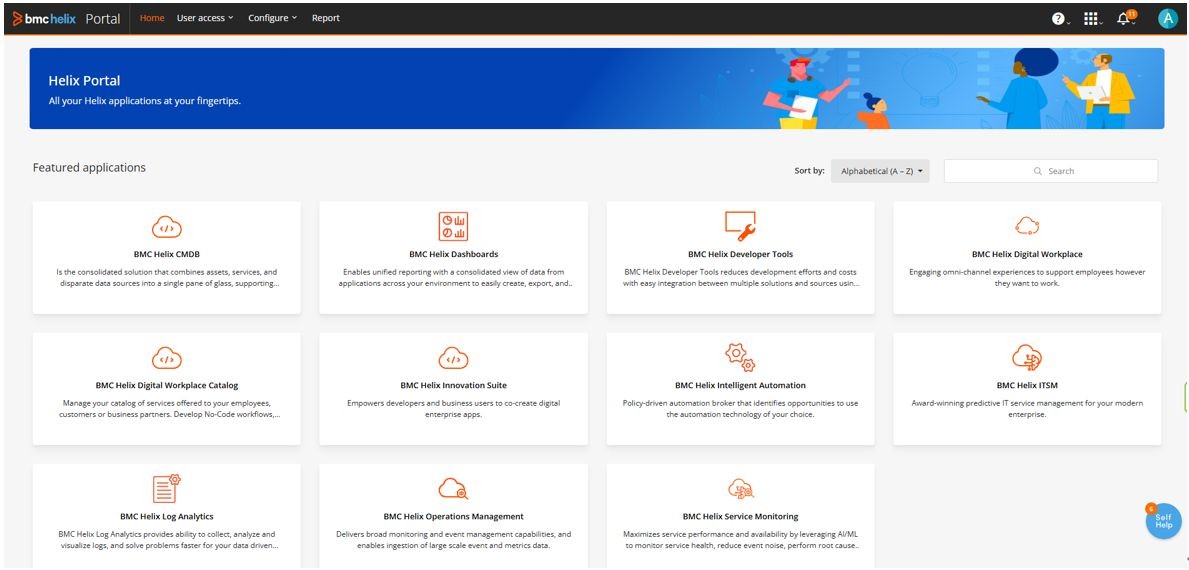1189x570 pixels.
Task: Open the help question mark menu
Action: (x=1060, y=19)
